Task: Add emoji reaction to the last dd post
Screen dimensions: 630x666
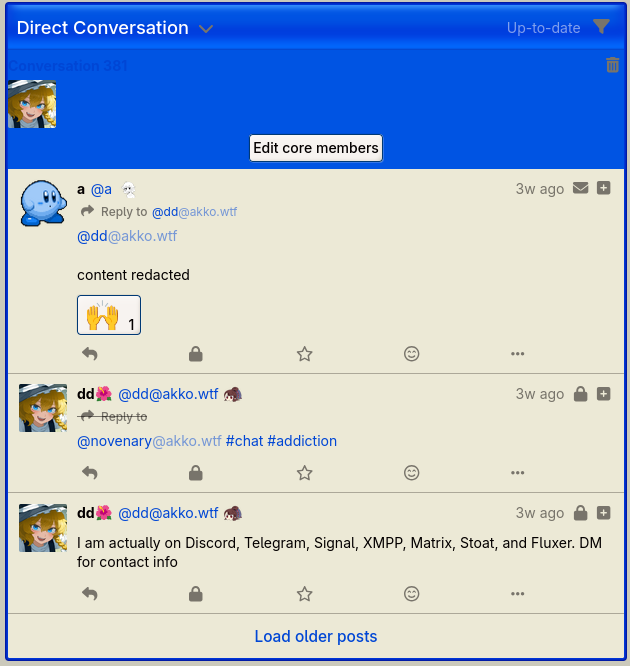Action: pyautogui.click(x=411, y=593)
